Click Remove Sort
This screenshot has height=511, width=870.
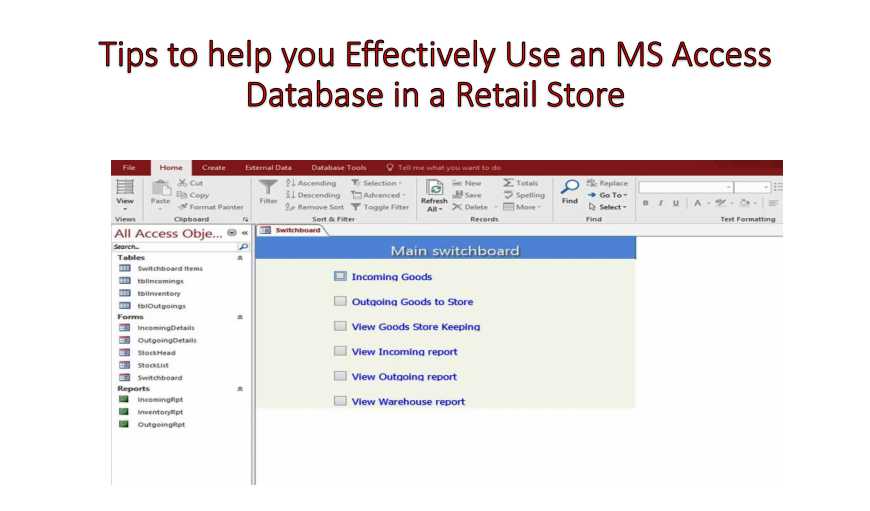(315, 207)
